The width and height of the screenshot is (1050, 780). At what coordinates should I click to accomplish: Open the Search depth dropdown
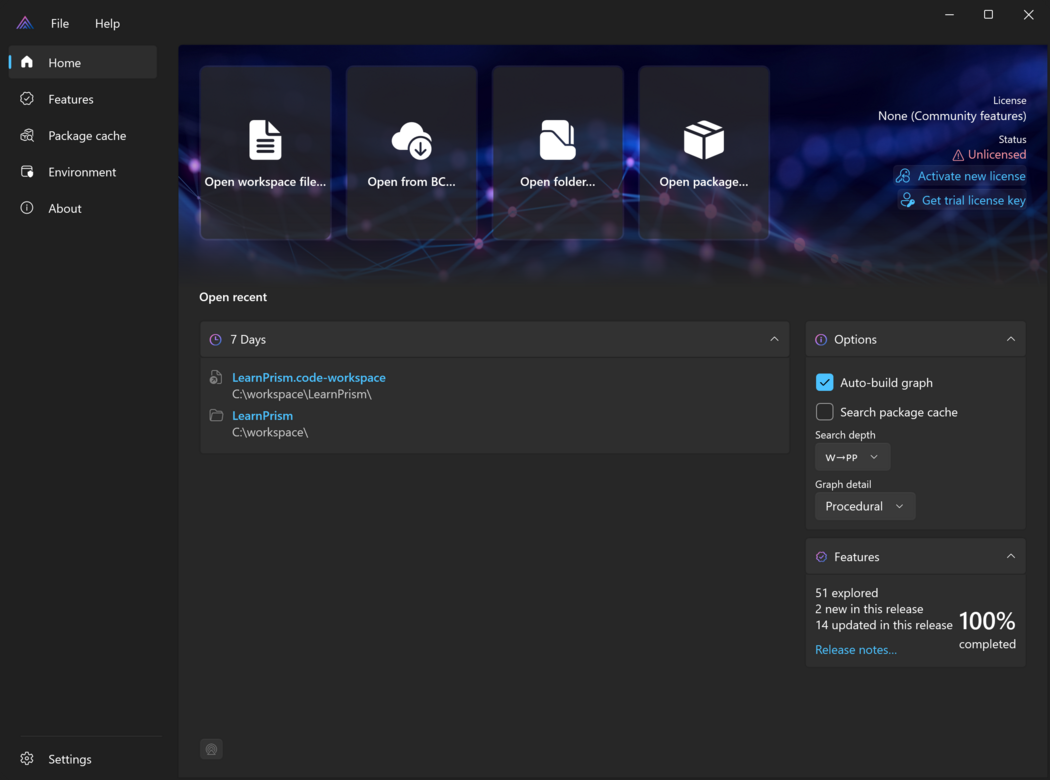coord(852,457)
